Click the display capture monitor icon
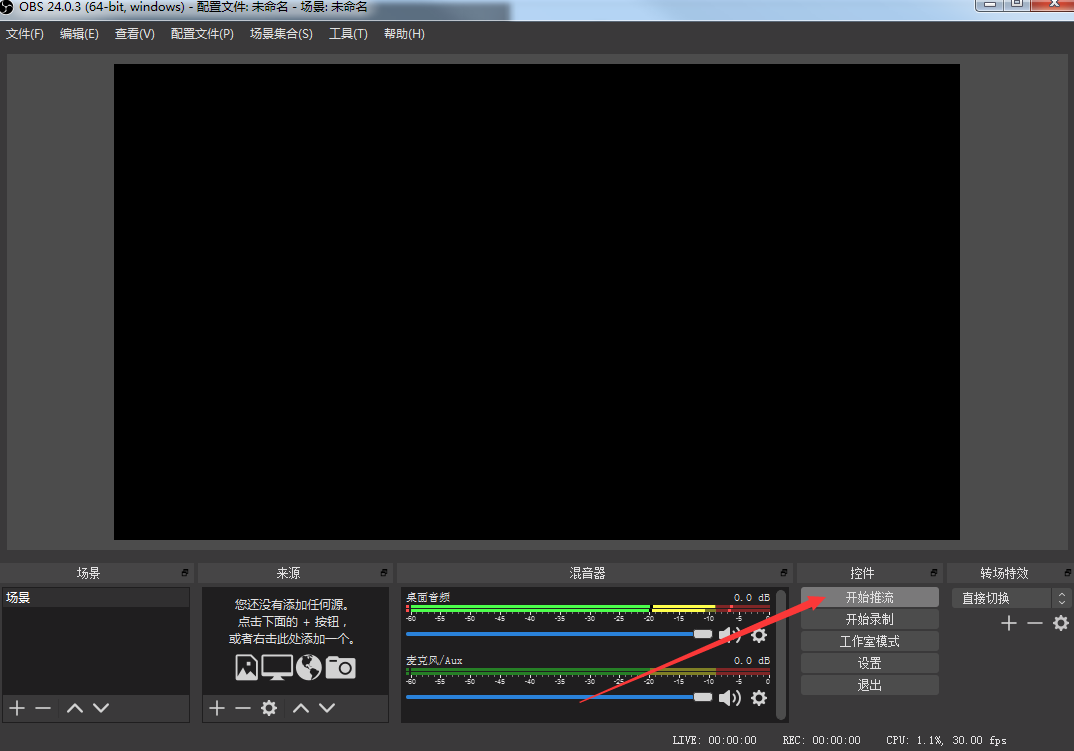 coord(277,667)
